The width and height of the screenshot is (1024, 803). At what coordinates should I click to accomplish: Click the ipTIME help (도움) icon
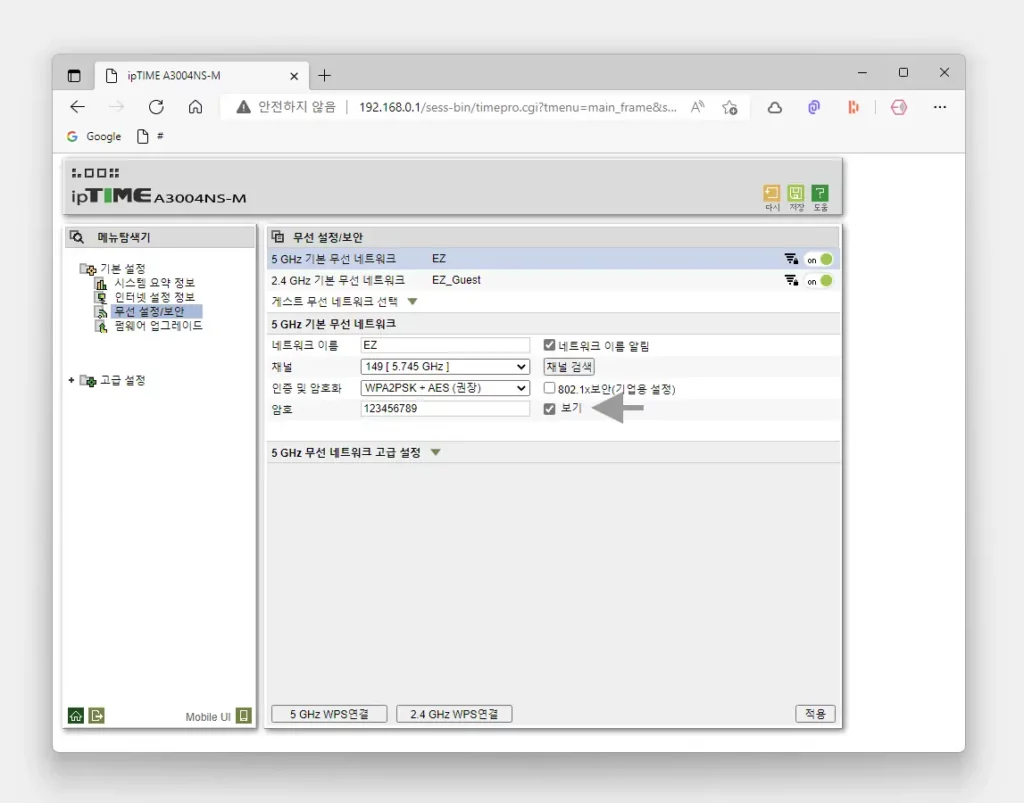coord(820,194)
